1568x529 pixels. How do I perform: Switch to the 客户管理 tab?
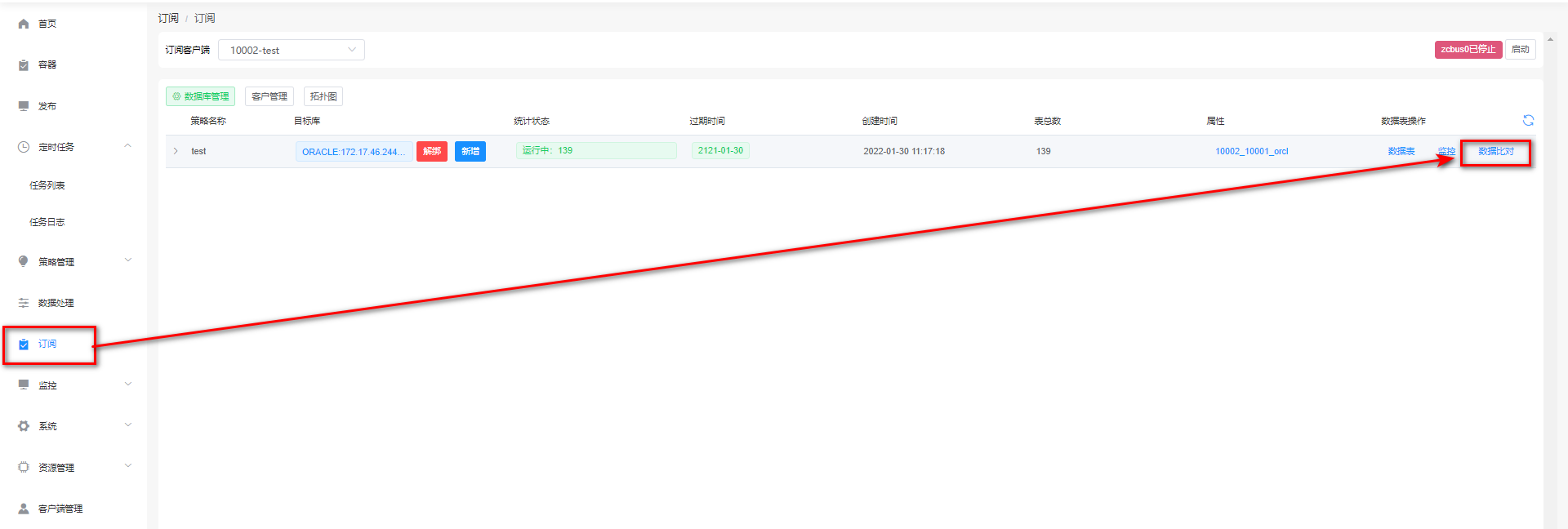pos(269,96)
